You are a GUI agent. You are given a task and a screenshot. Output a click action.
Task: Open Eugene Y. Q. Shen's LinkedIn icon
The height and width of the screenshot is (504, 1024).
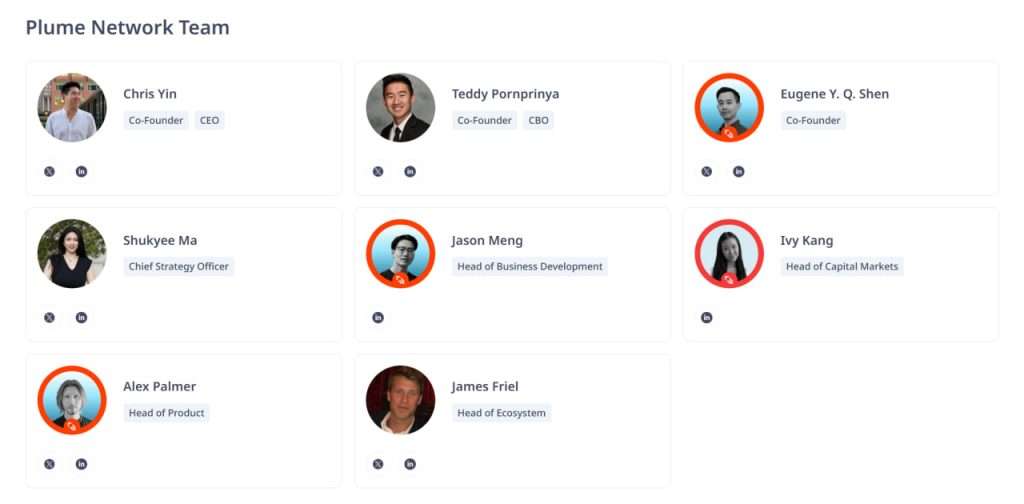[739, 171]
